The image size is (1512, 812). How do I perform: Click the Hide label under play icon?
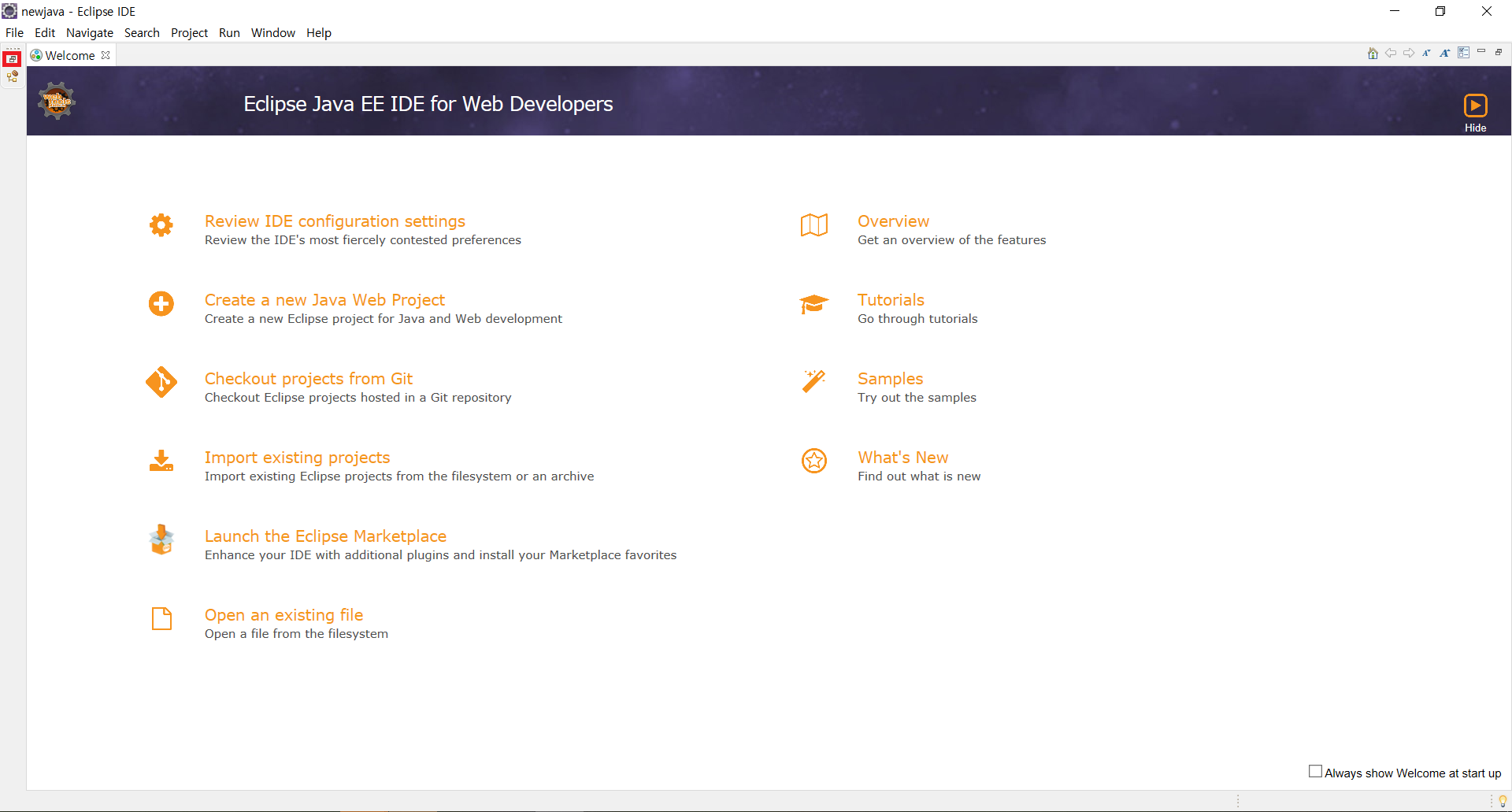coord(1475,128)
